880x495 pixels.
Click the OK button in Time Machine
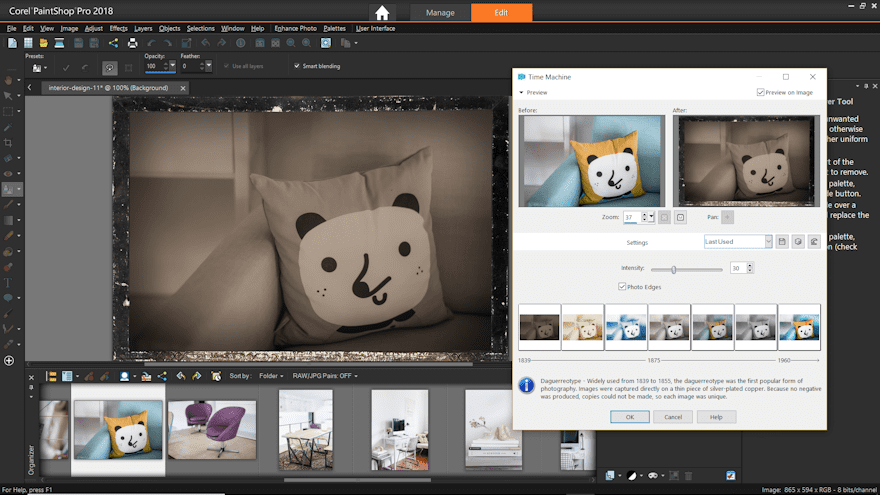pos(630,416)
